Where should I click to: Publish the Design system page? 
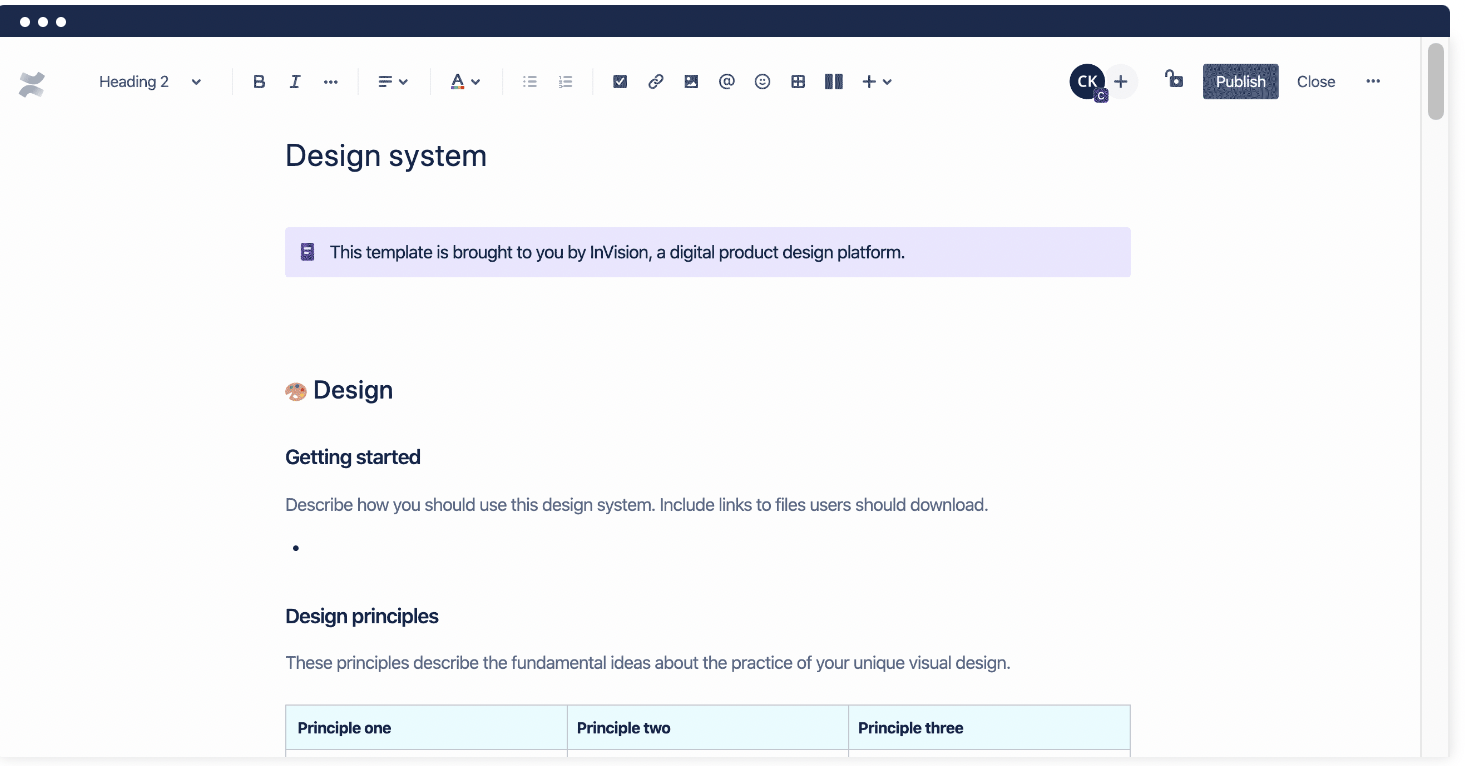1240,81
